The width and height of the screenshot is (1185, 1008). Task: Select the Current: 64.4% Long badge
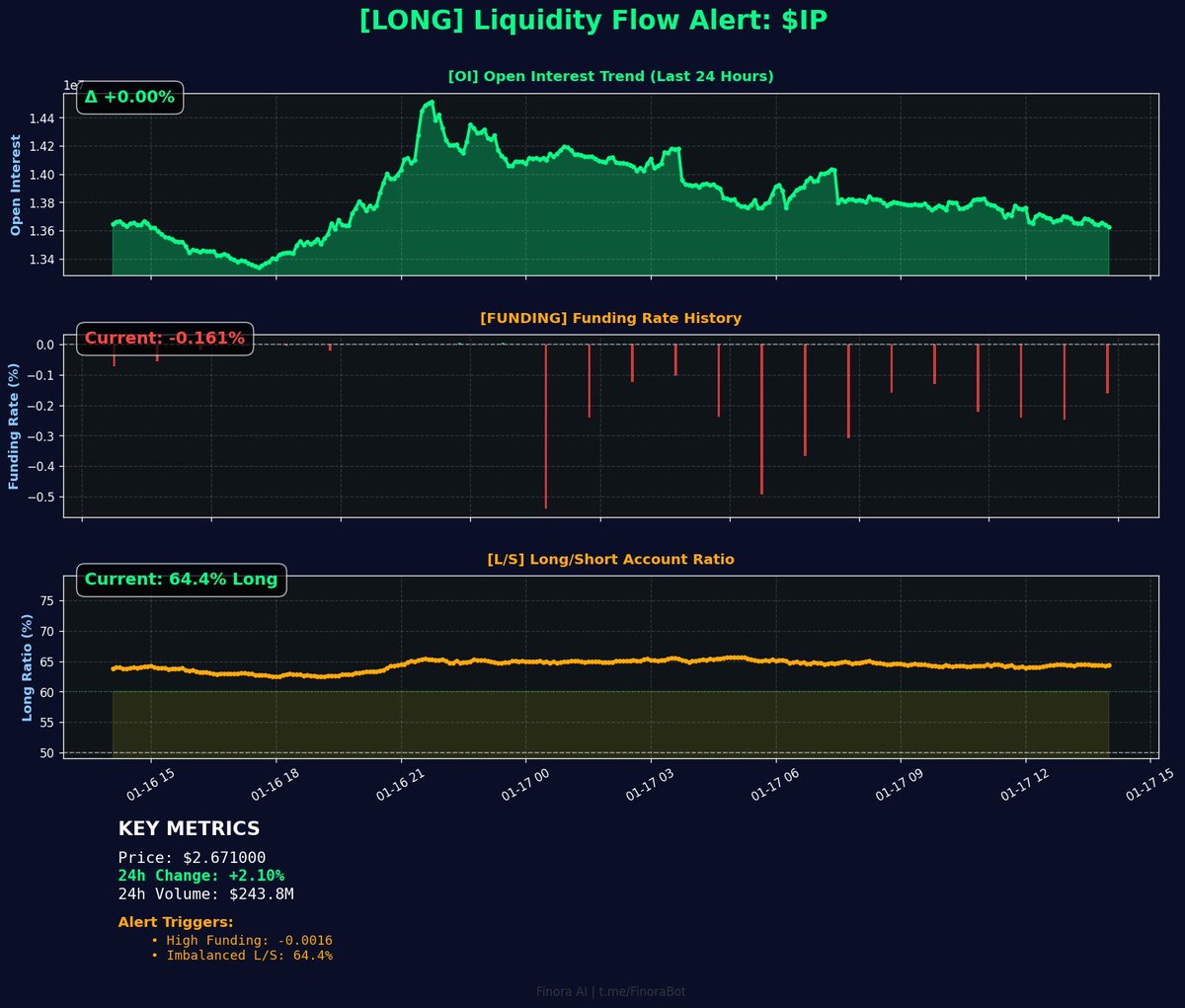tap(181, 580)
